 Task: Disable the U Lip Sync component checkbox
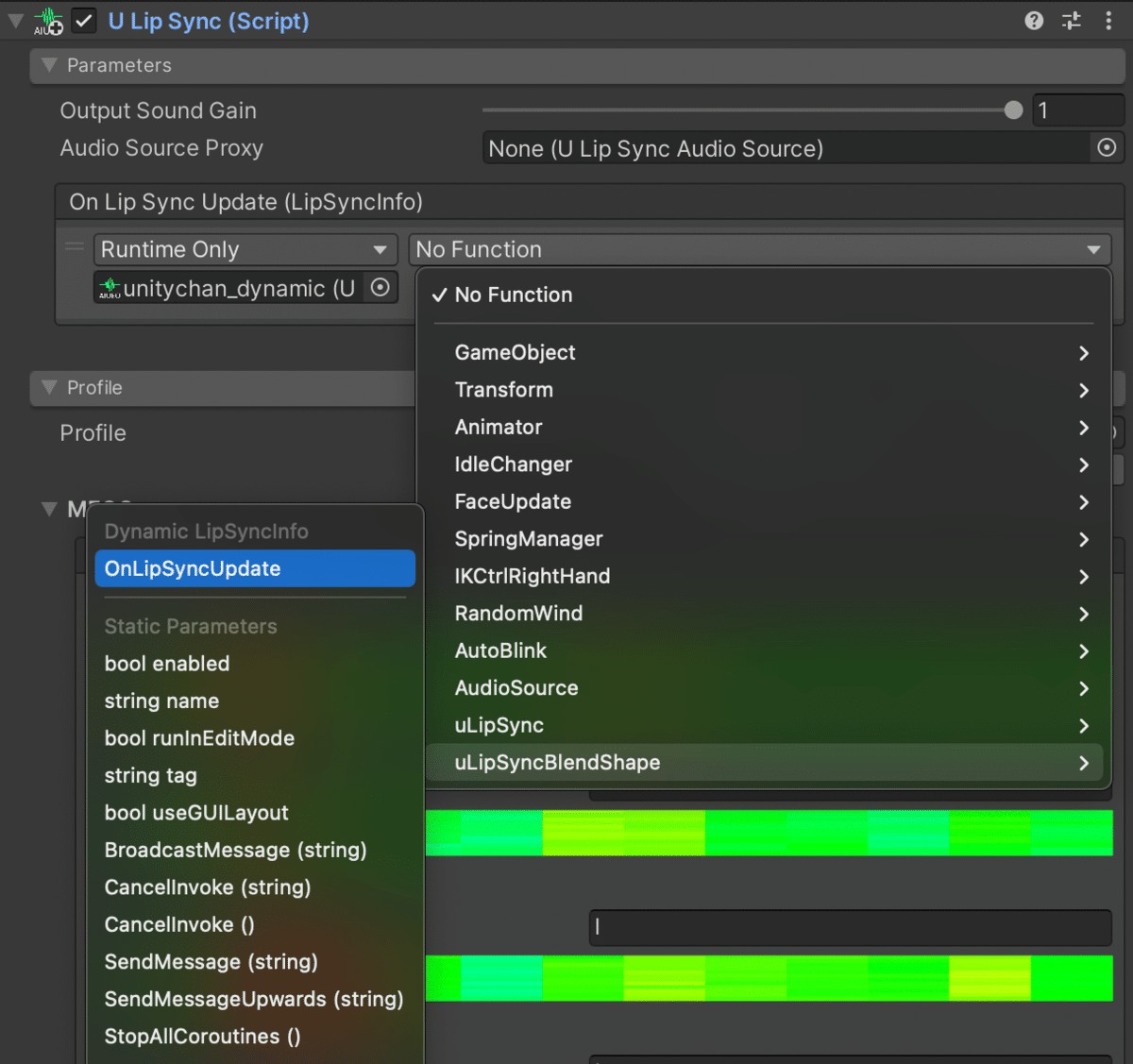(83, 20)
